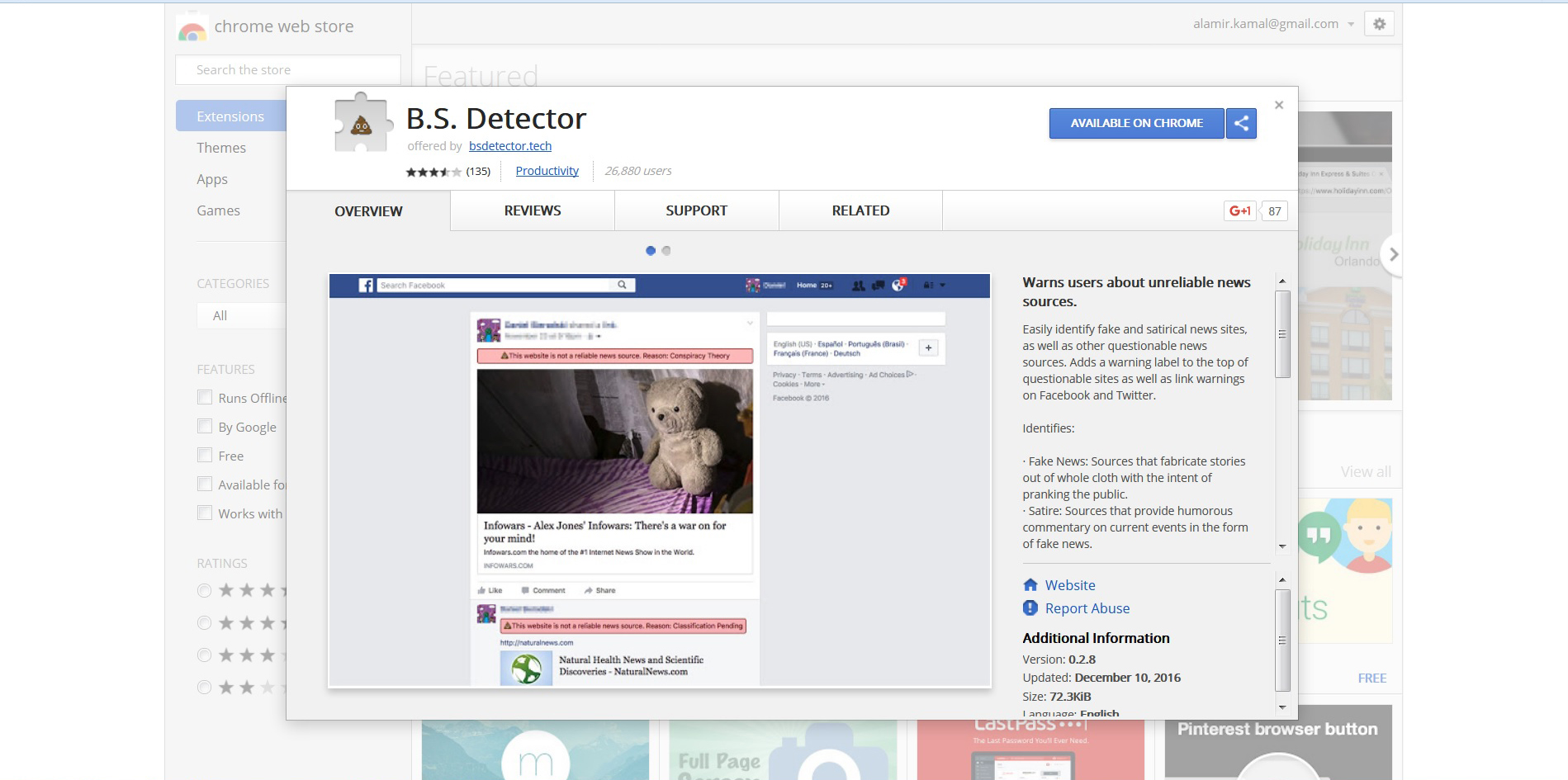Viewport: 1568px width, 780px height.
Task: Open the Productivity category link
Action: (x=547, y=171)
